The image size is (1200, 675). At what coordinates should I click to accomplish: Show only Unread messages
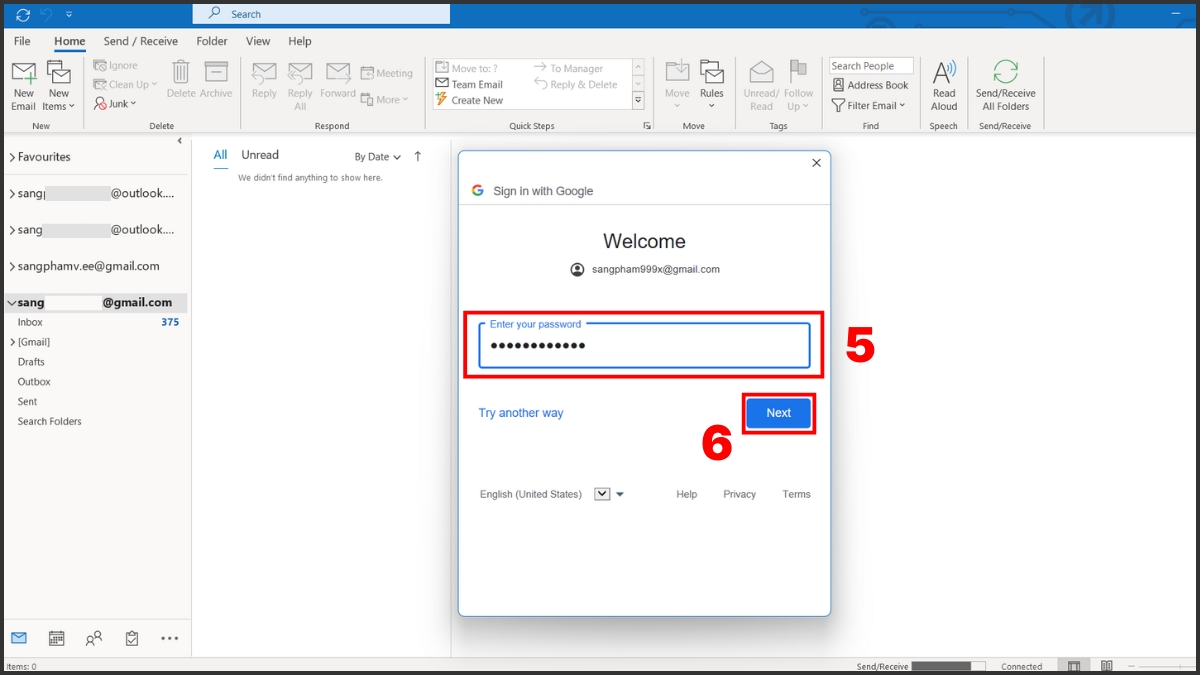[260, 155]
